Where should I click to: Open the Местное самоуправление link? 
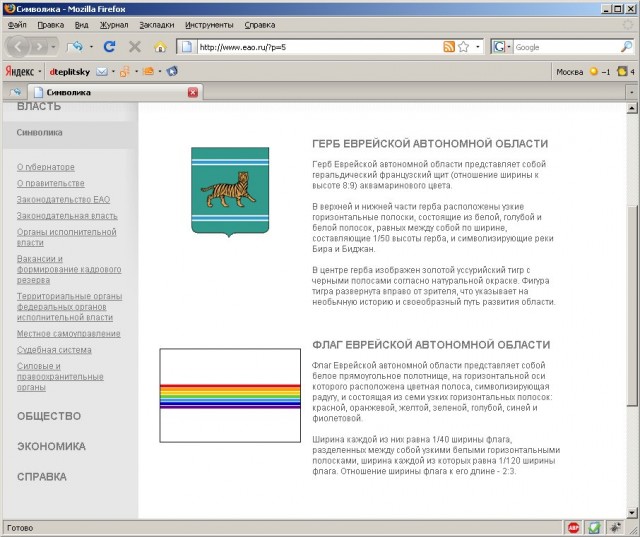(x=69, y=334)
